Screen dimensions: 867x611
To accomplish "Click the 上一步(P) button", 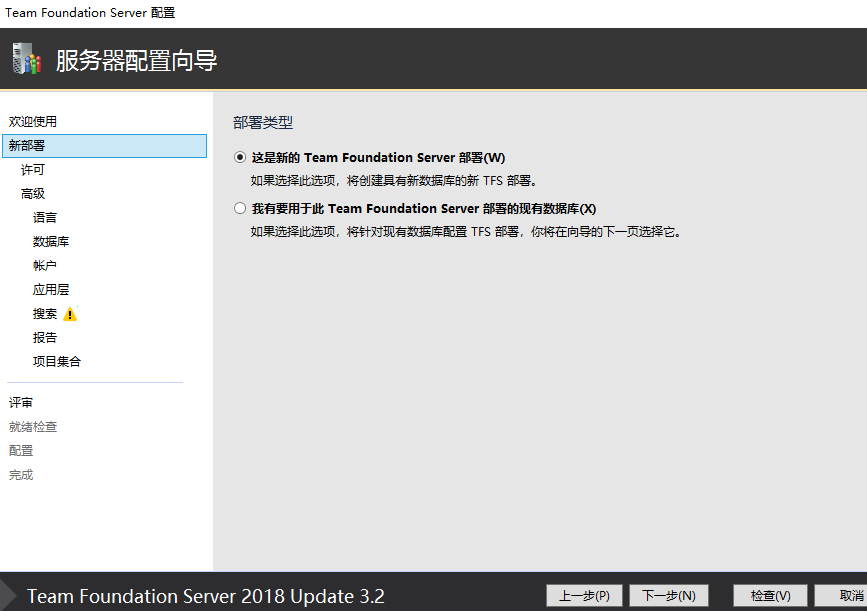I will [584, 596].
